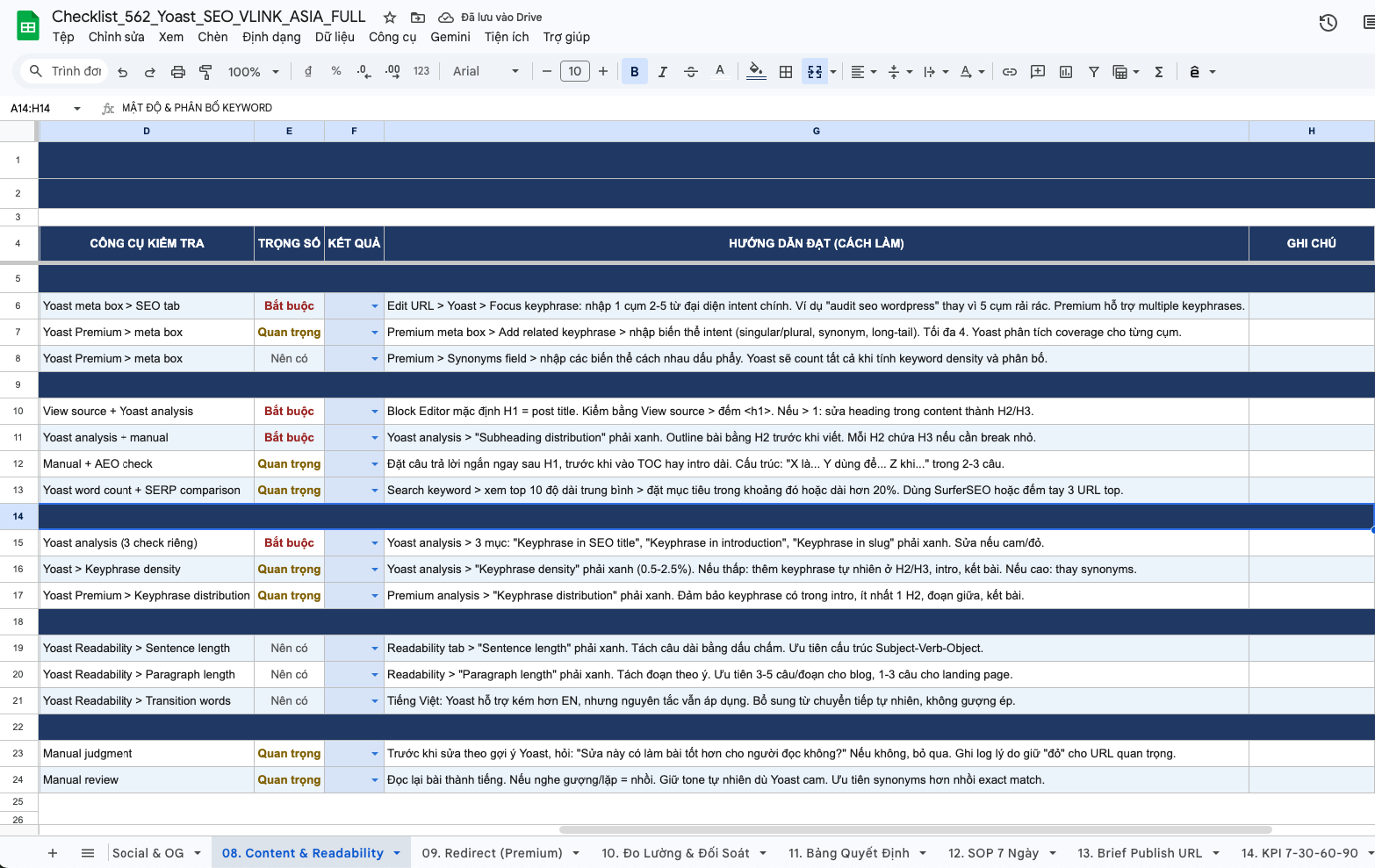Open the Tệp menu
Screen dimensions: 1375x868
click(63, 37)
